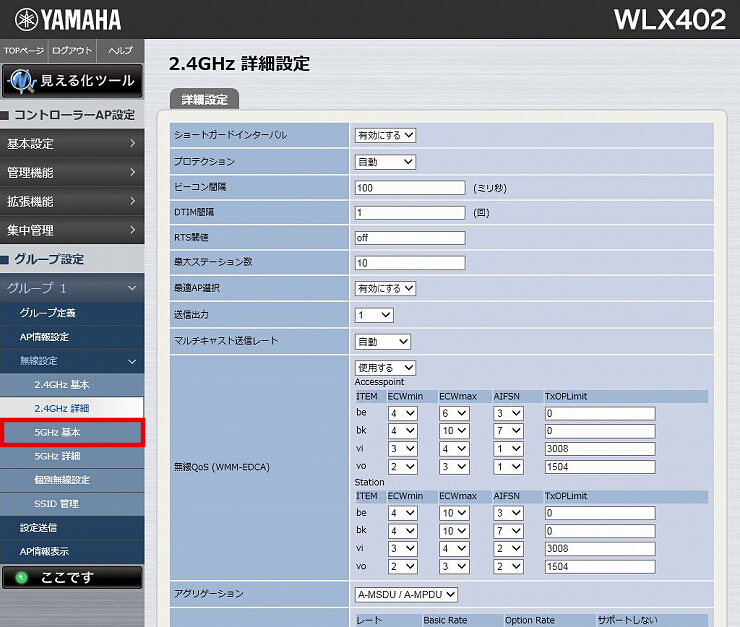Click the ここです locate indicator button
Viewport: 740px width, 627px height.
click(x=72, y=577)
